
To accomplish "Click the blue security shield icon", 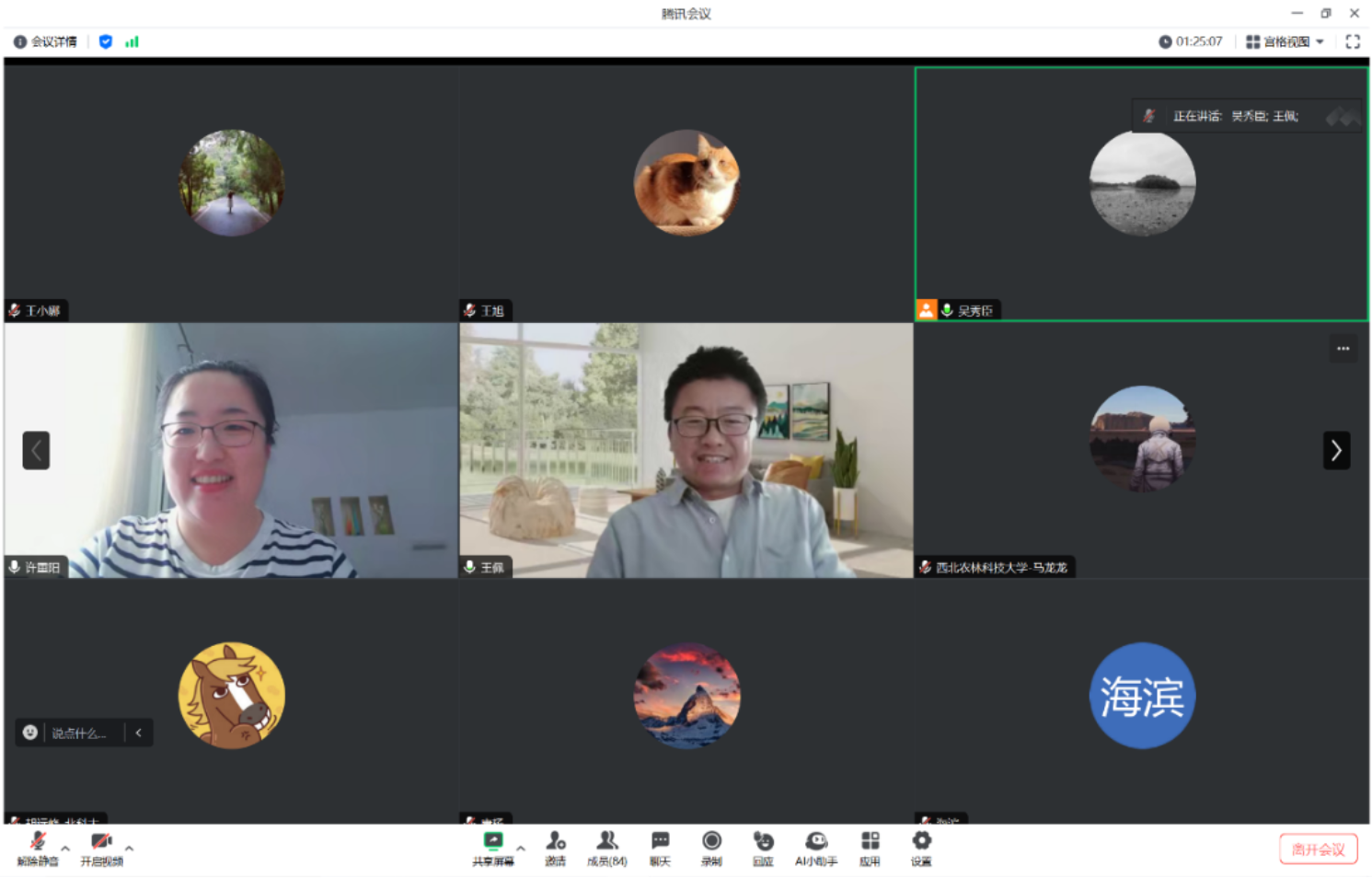I will click(106, 41).
